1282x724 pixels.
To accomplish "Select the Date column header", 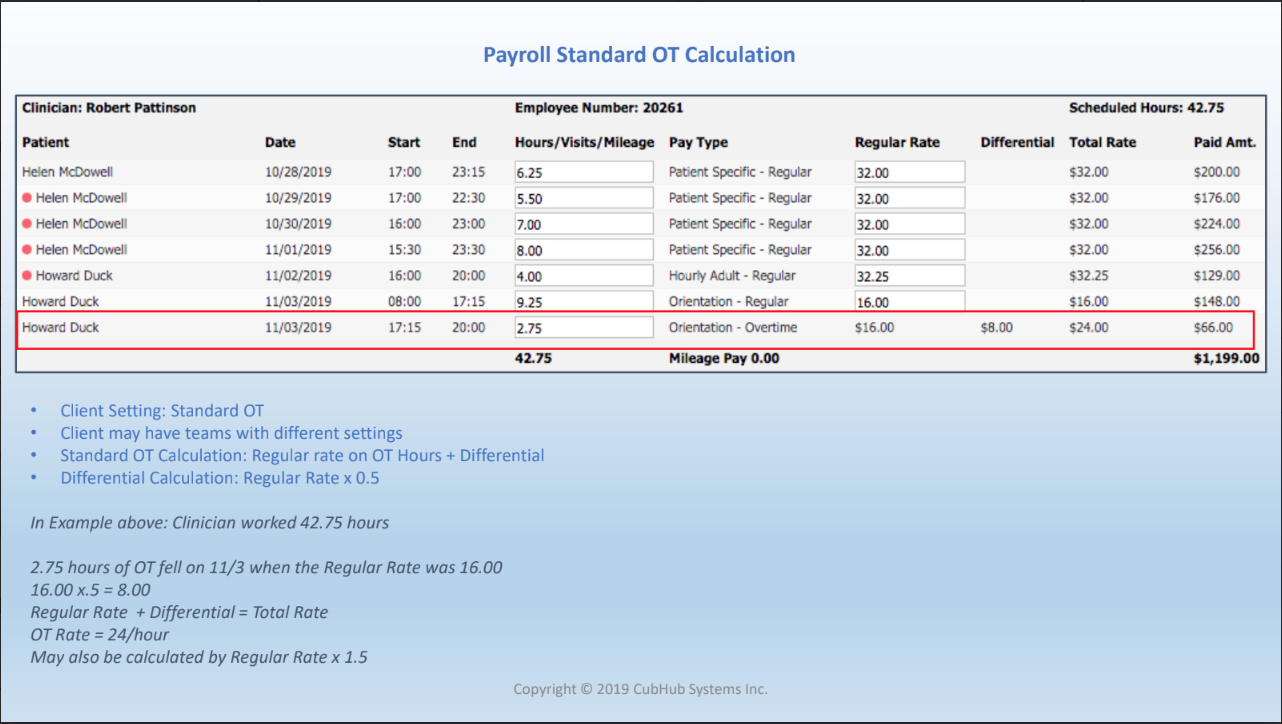I will [280, 142].
